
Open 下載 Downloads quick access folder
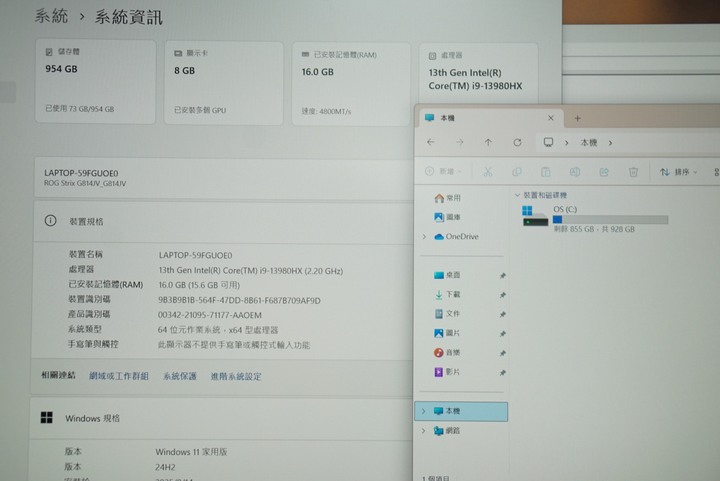447,294
